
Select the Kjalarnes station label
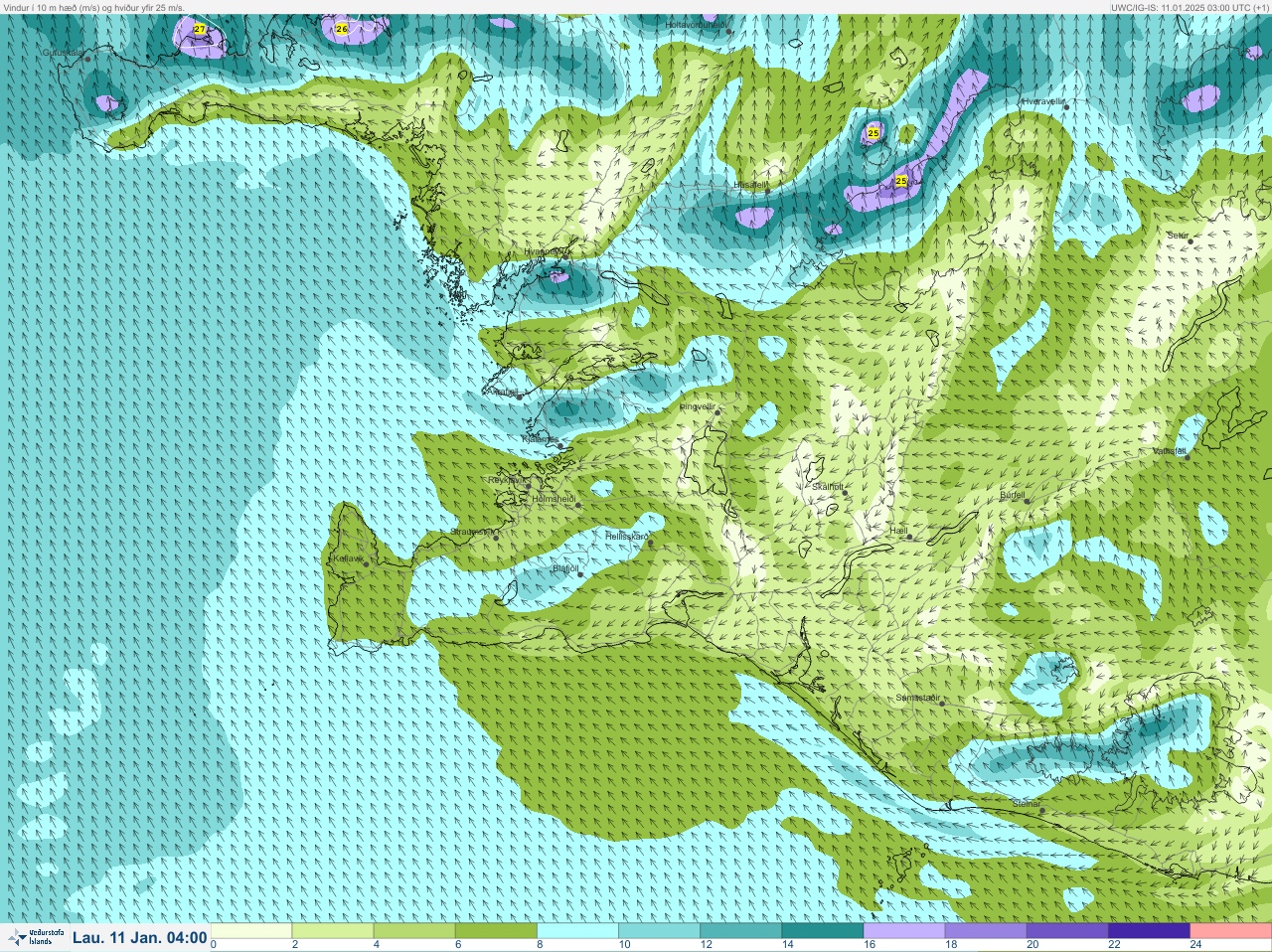(x=541, y=439)
